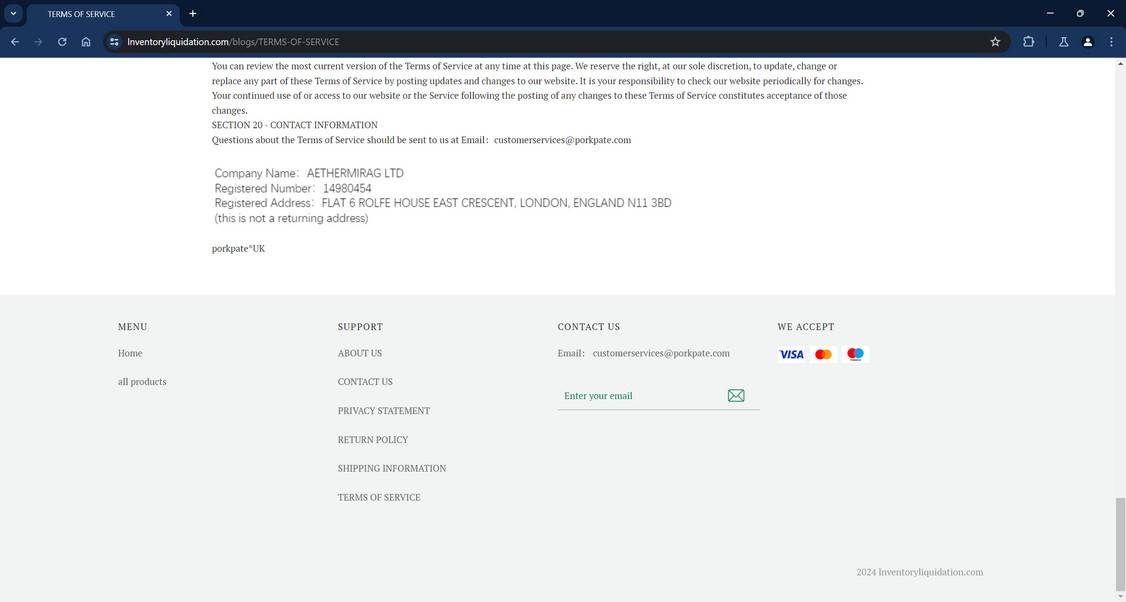Open the RETURN POLICY link
Viewport: 1126px width, 602px height.
pyautogui.click(x=373, y=439)
